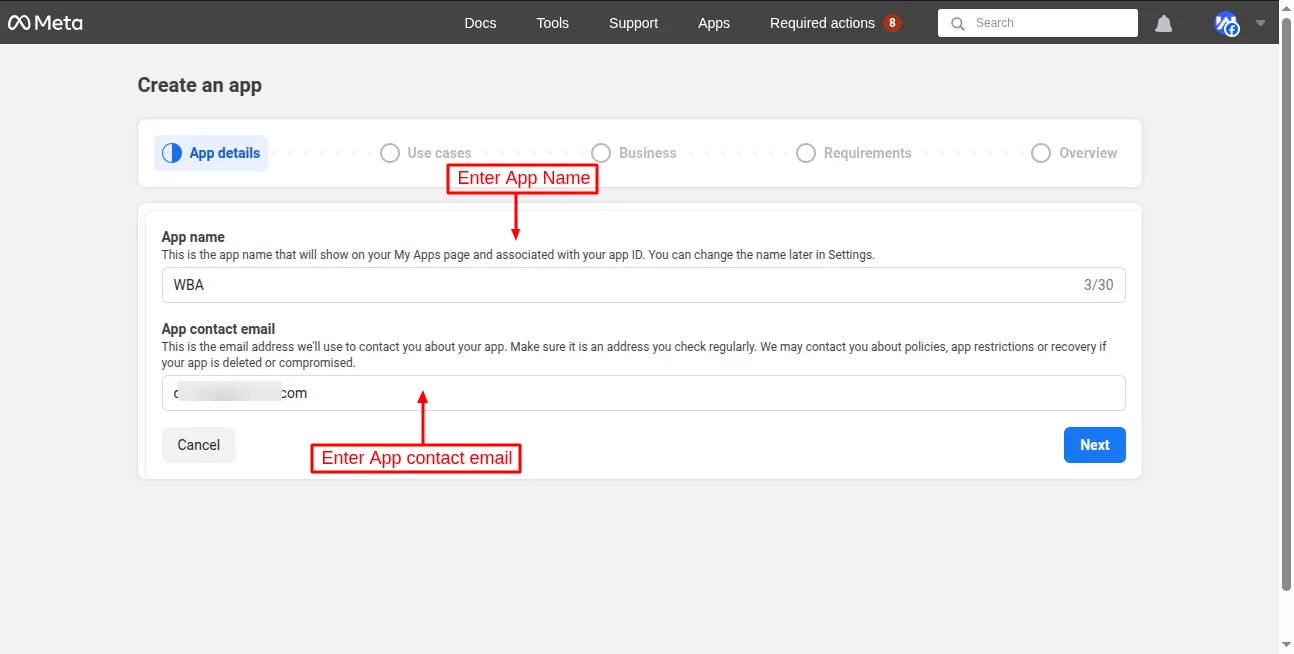The height and width of the screenshot is (654, 1294).
Task: Open the Tools menu
Action: (x=552, y=23)
